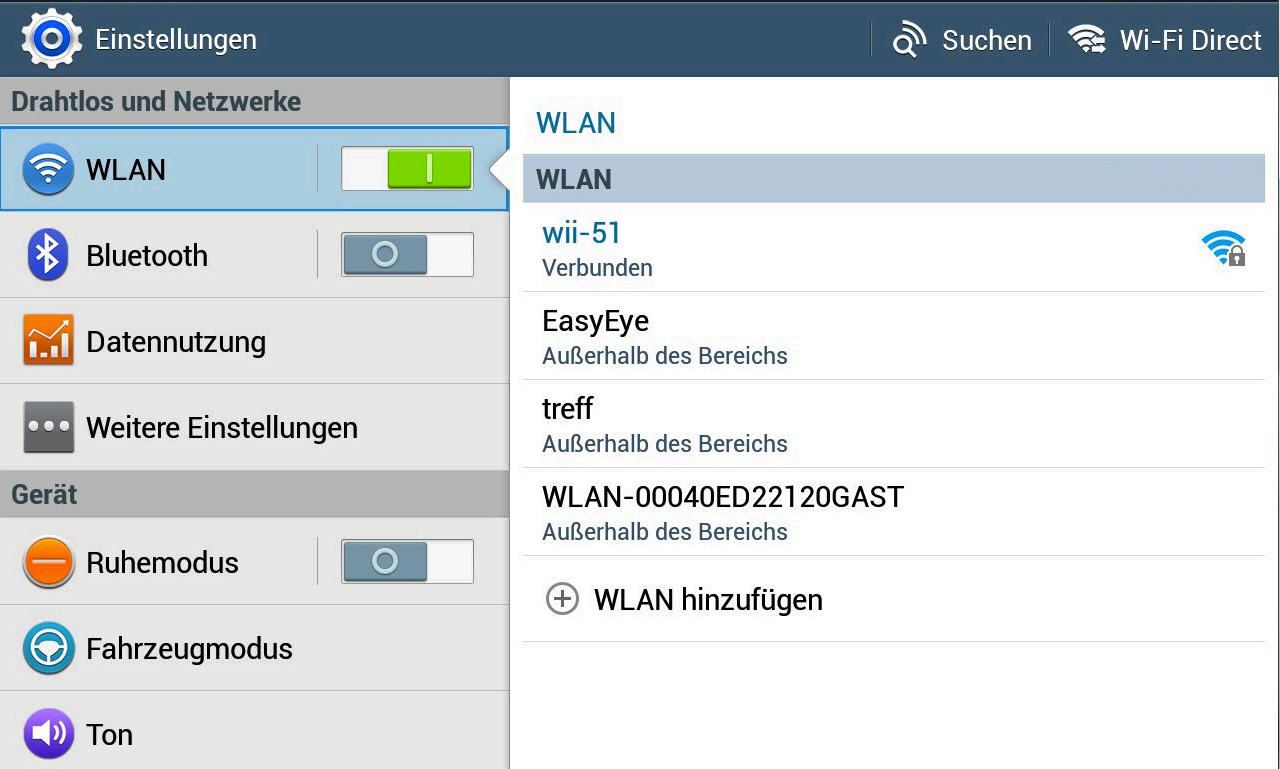Tap the wii-51 signal strength lock icon
Viewport: 1280px width, 769px height.
[1223, 248]
